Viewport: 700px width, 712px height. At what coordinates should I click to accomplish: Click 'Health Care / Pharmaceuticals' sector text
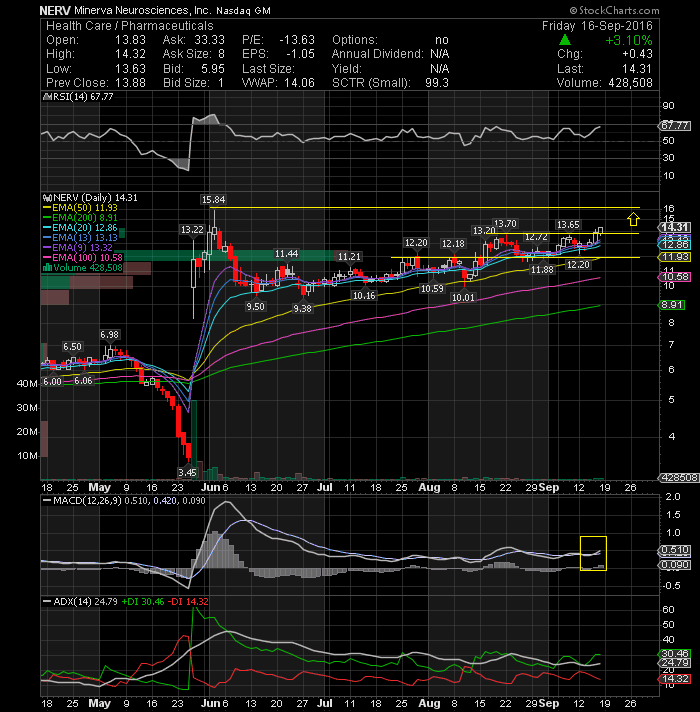point(129,25)
